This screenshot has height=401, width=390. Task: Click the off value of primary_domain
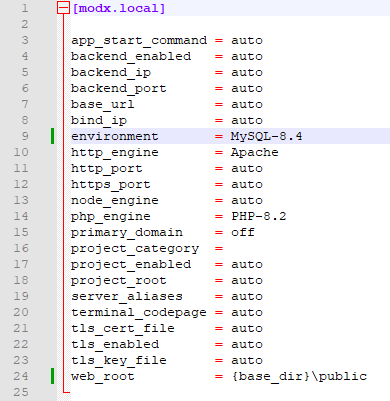(x=243, y=232)
